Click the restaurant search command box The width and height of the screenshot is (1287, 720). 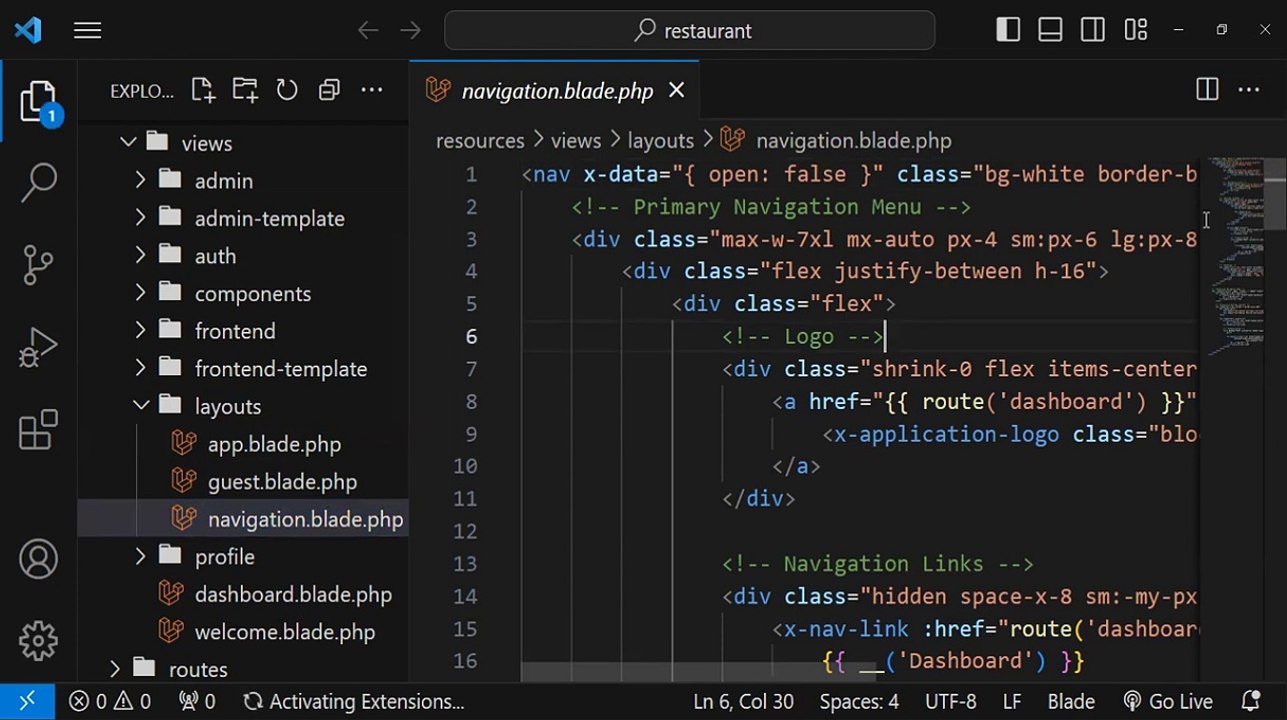(x=690, y=31)
